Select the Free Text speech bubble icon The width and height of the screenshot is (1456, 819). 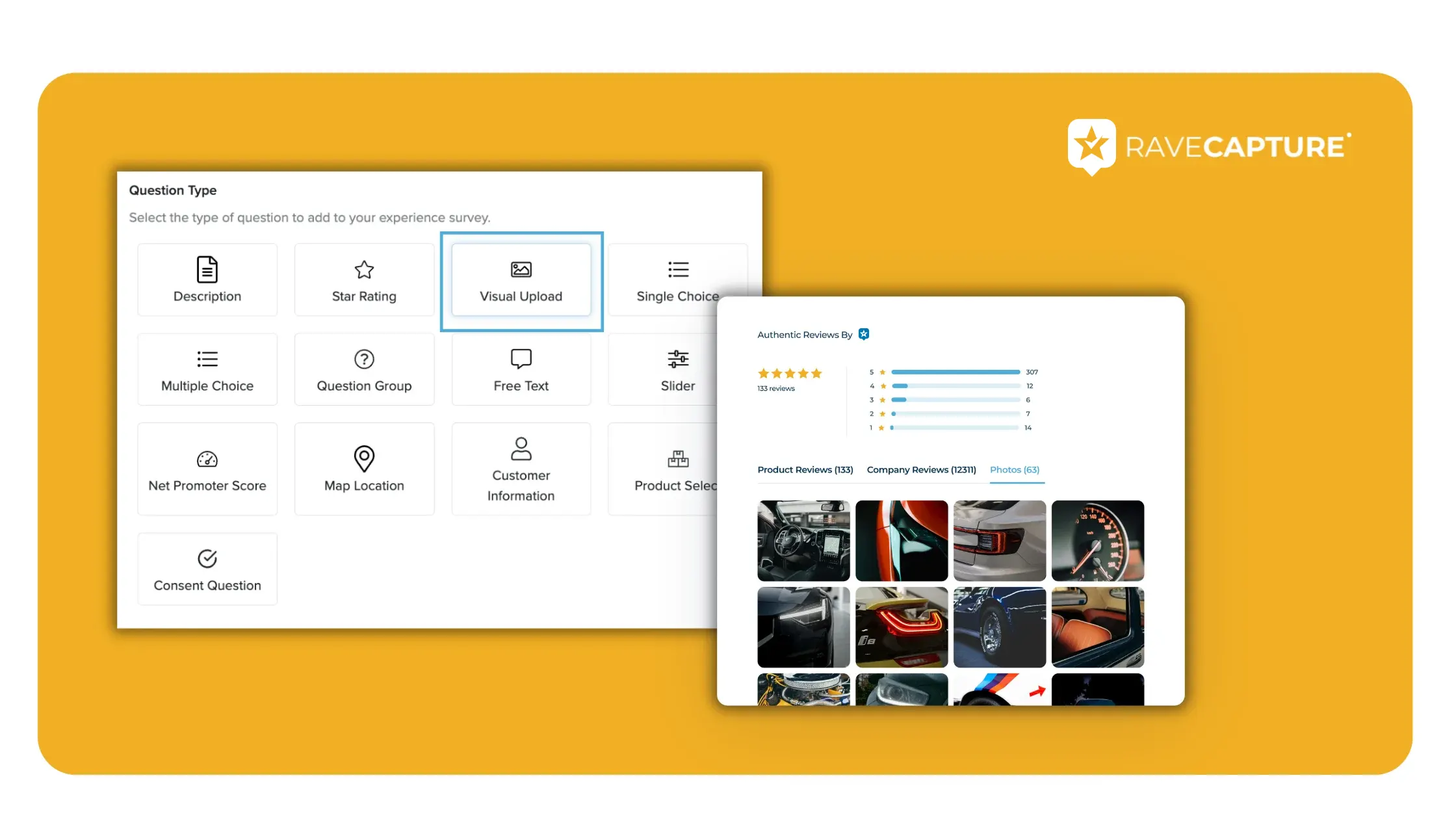pos(521,359)
